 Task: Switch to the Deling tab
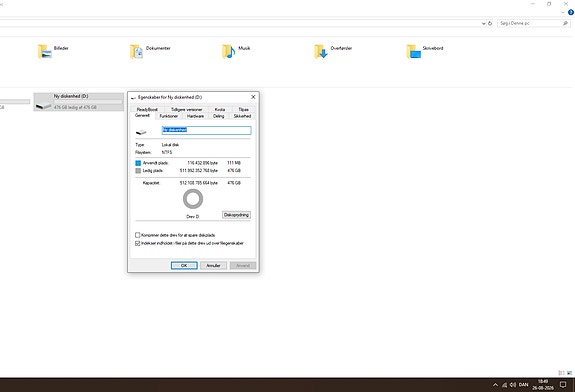click(219, 116)
